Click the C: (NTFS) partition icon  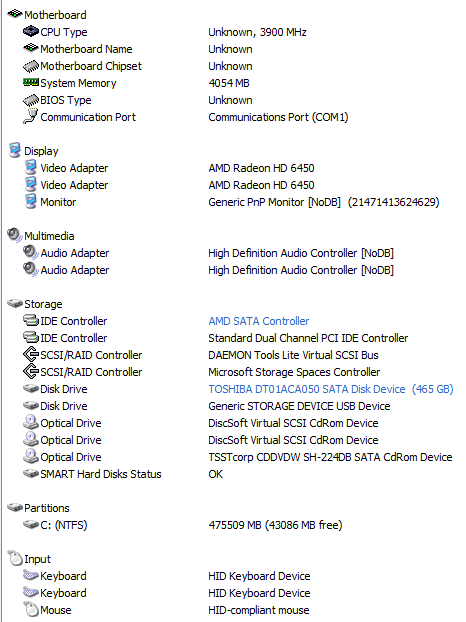point(31,524)
